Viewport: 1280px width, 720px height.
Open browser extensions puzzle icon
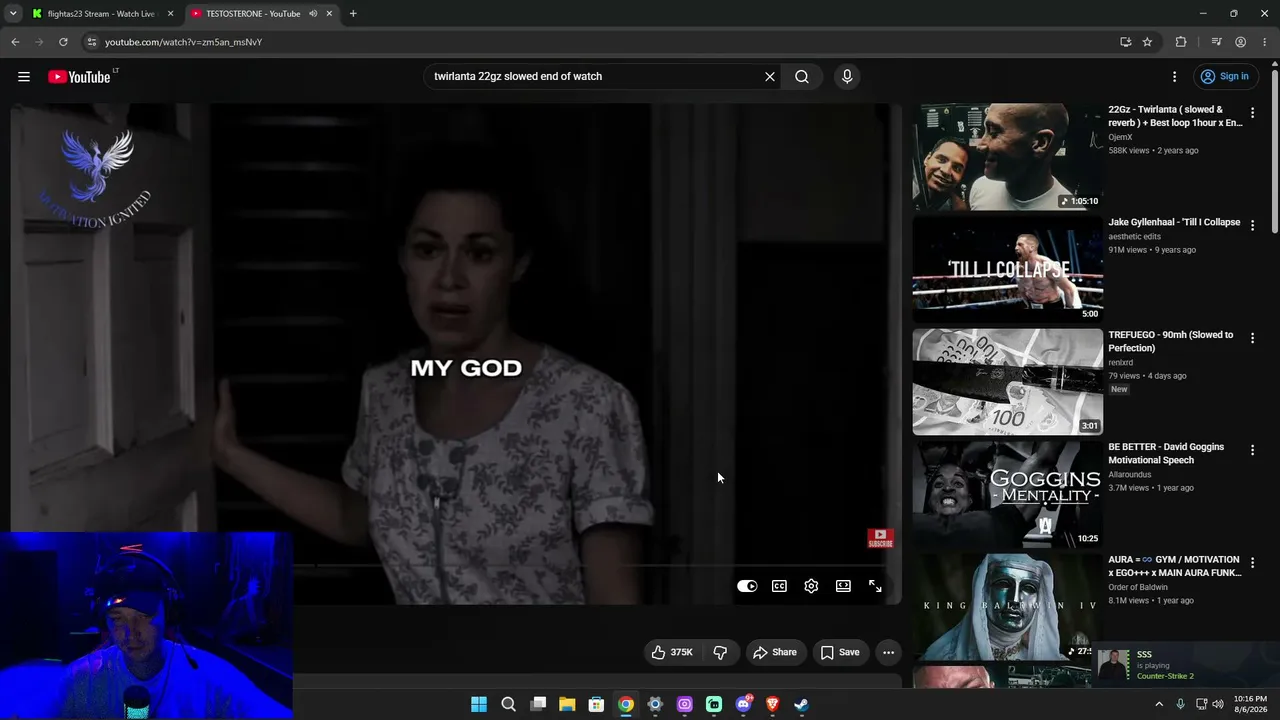point(1181,42)
